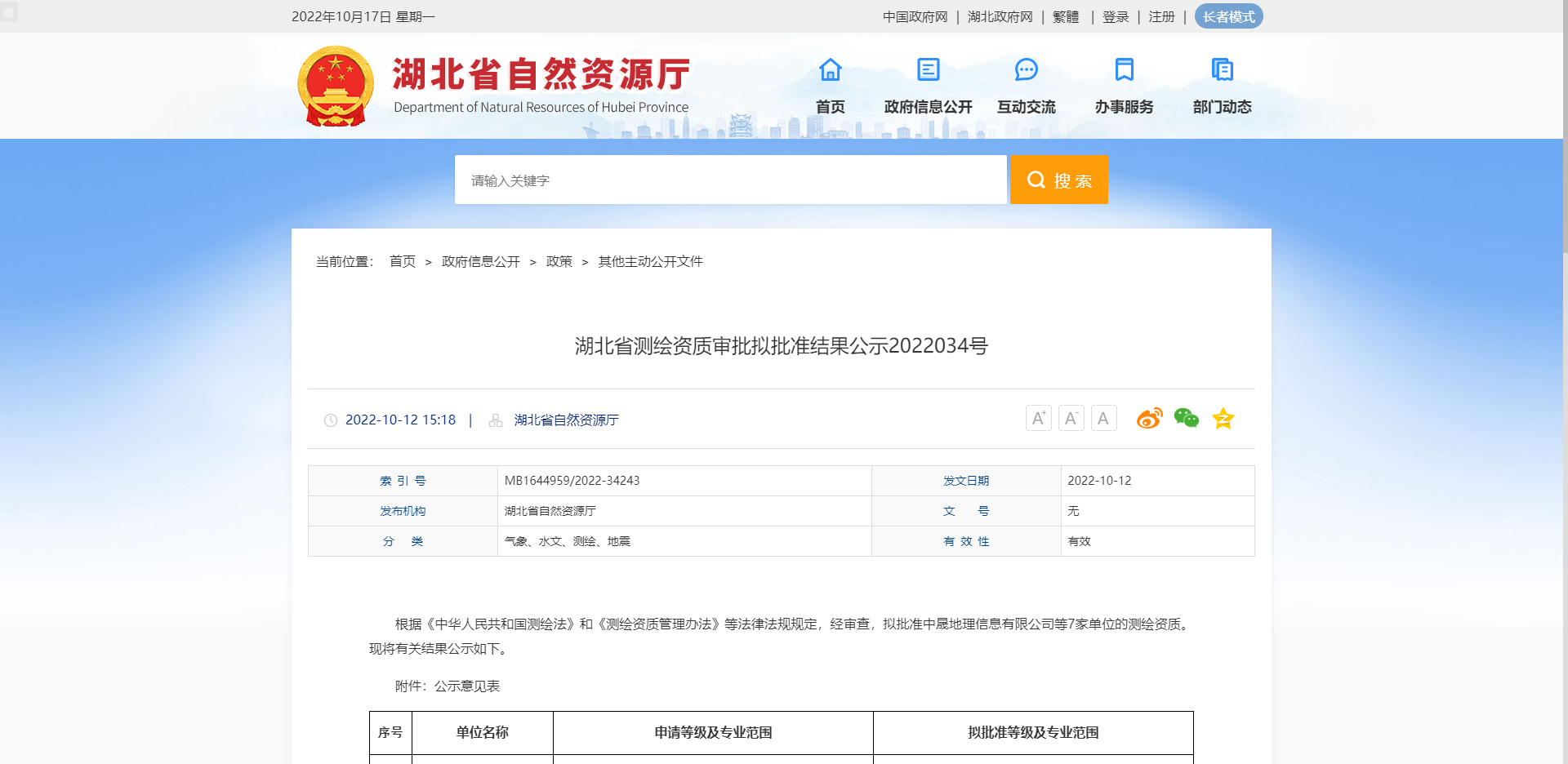Add article to favorites with star icon
The image size is (1568, 764).
tap(1223, 418)
